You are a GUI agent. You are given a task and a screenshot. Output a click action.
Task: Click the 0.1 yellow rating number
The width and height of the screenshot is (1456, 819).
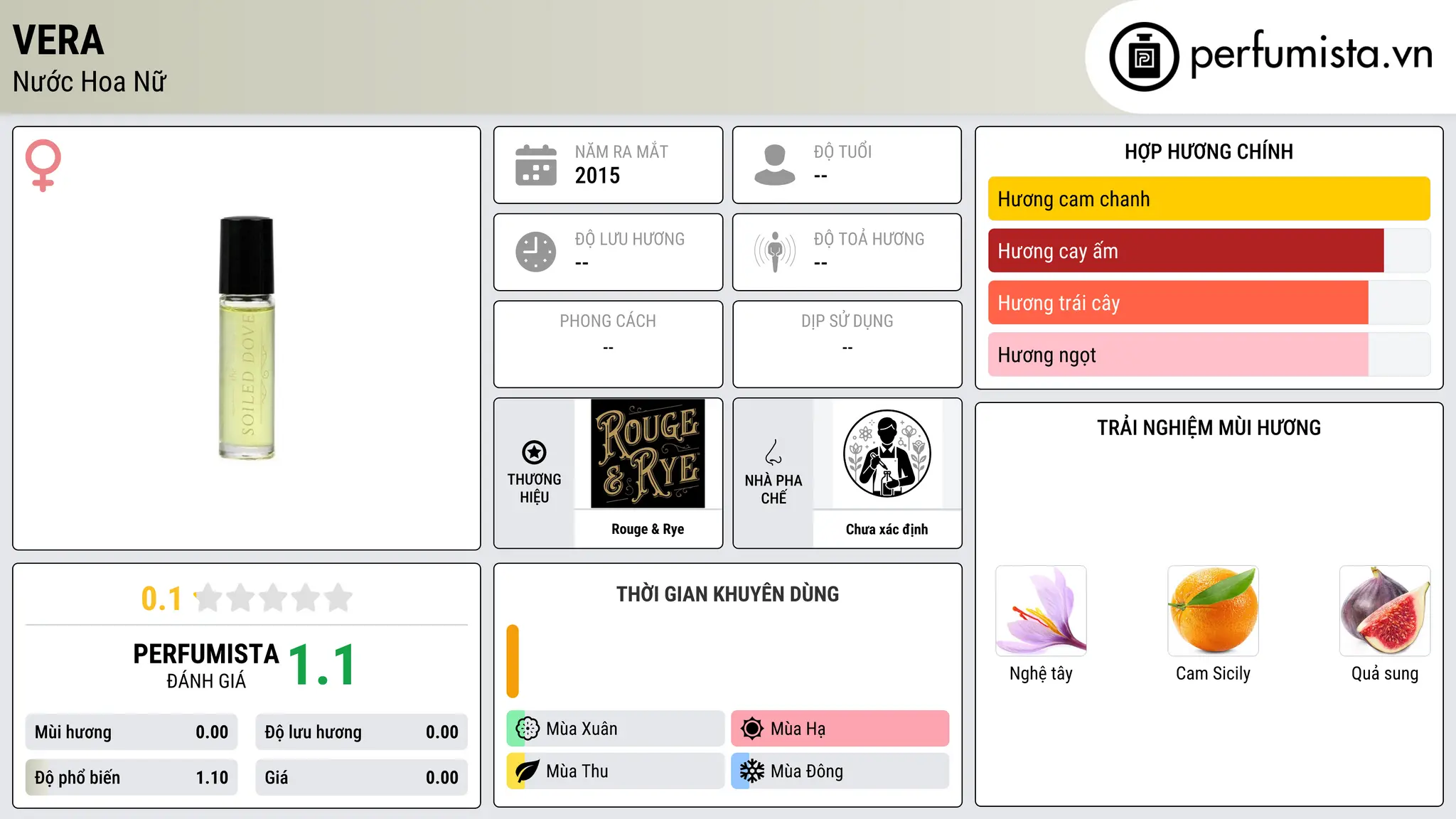(161, 599)
